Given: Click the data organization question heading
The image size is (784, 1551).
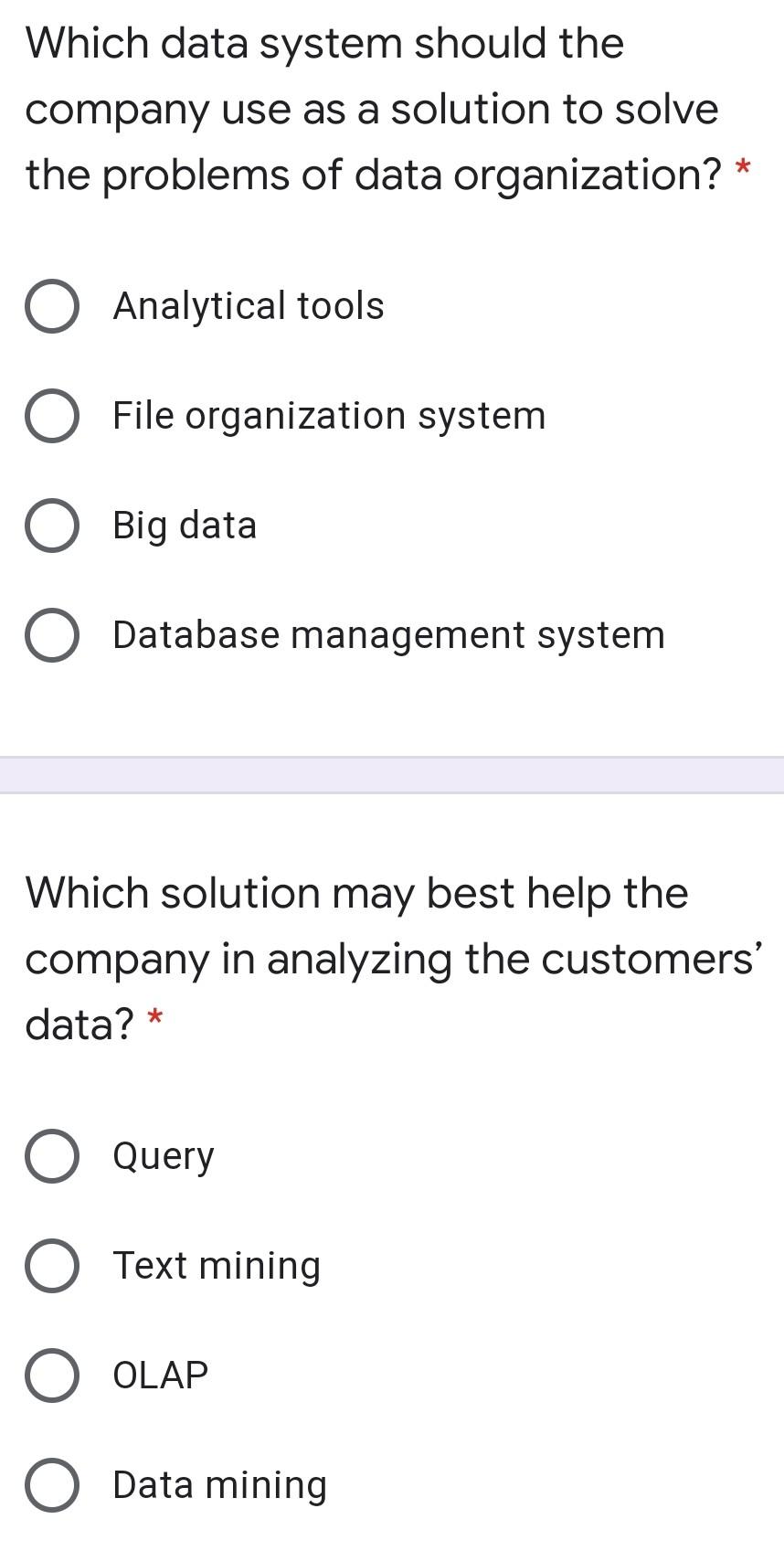Looking at the screenshot, I should click(375, 109).
